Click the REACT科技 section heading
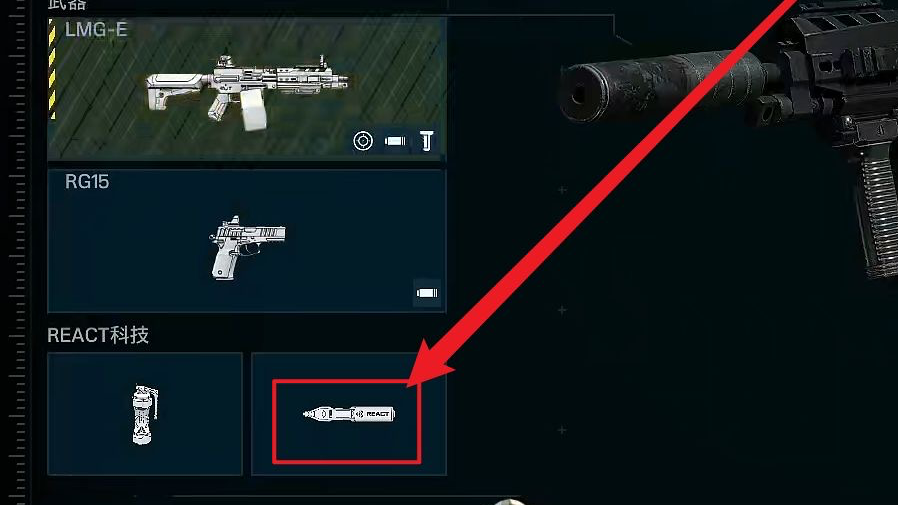 point(98,335)
